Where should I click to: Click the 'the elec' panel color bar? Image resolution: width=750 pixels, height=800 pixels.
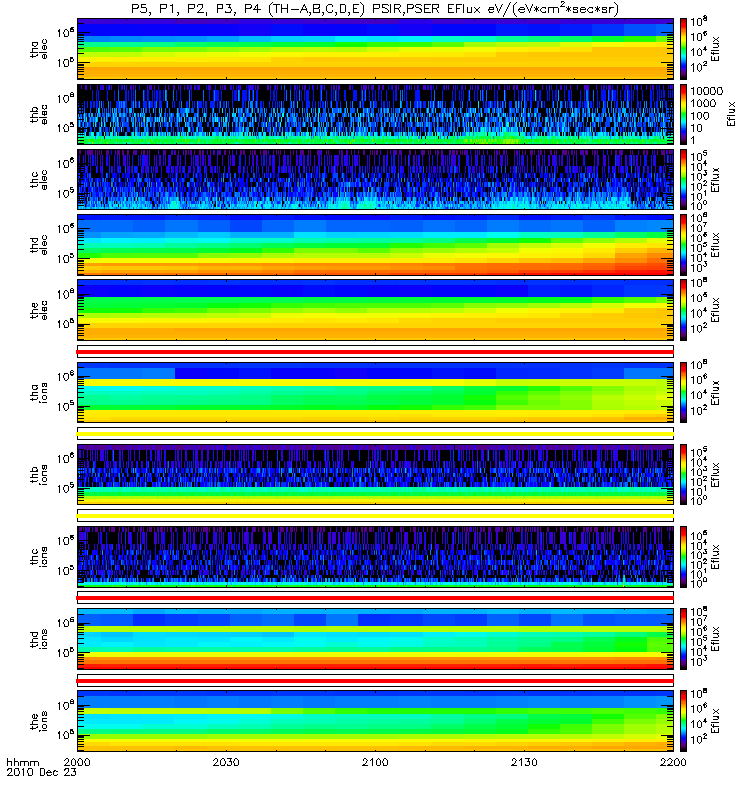(x=683, y=310)
